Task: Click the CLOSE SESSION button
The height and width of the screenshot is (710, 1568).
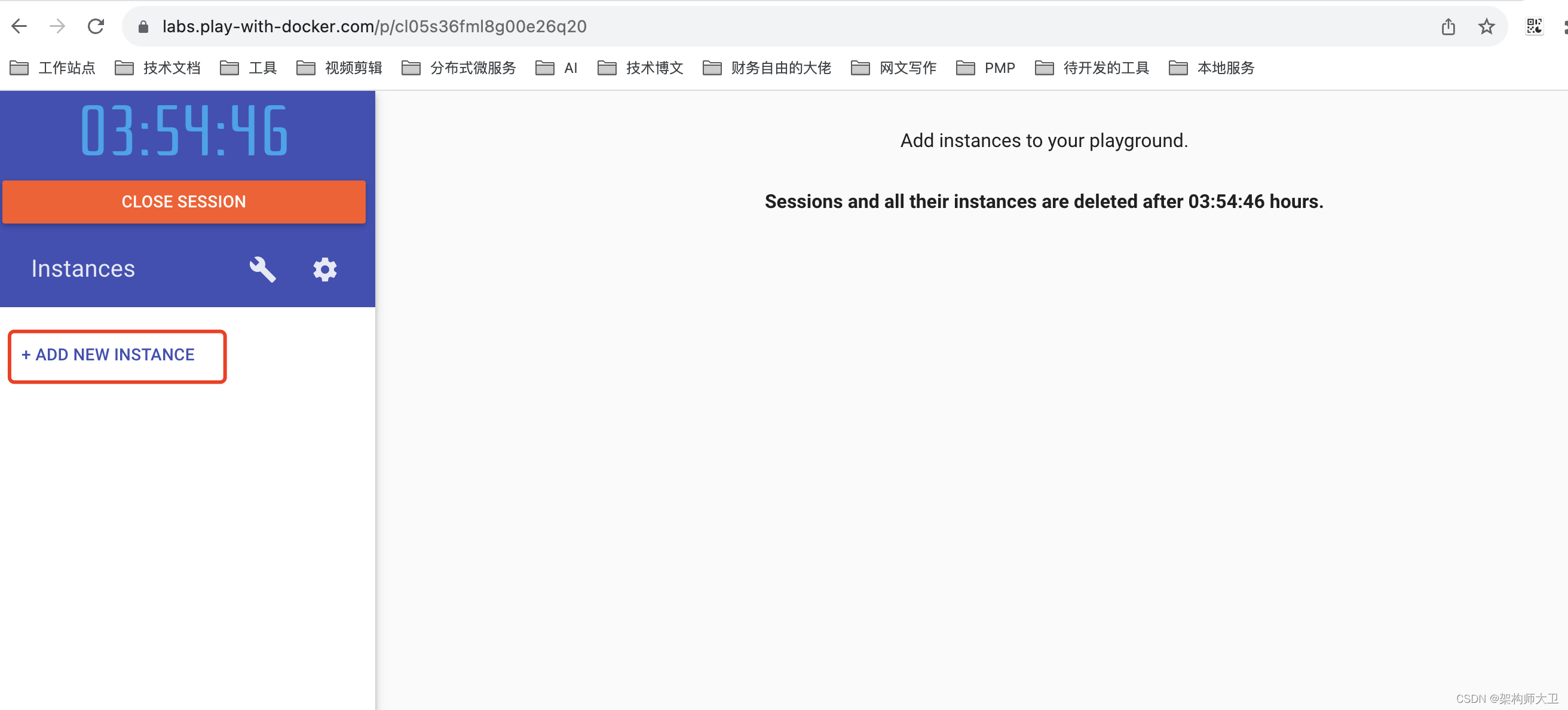Action: click(183, 201)
